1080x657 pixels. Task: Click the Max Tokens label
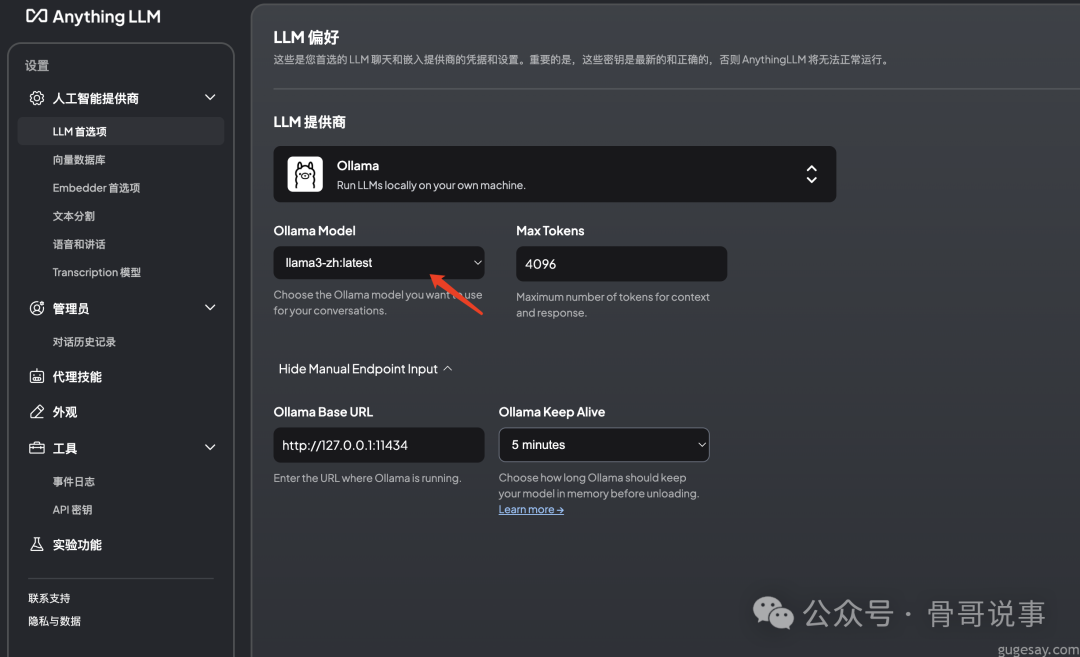coord(550,231)
